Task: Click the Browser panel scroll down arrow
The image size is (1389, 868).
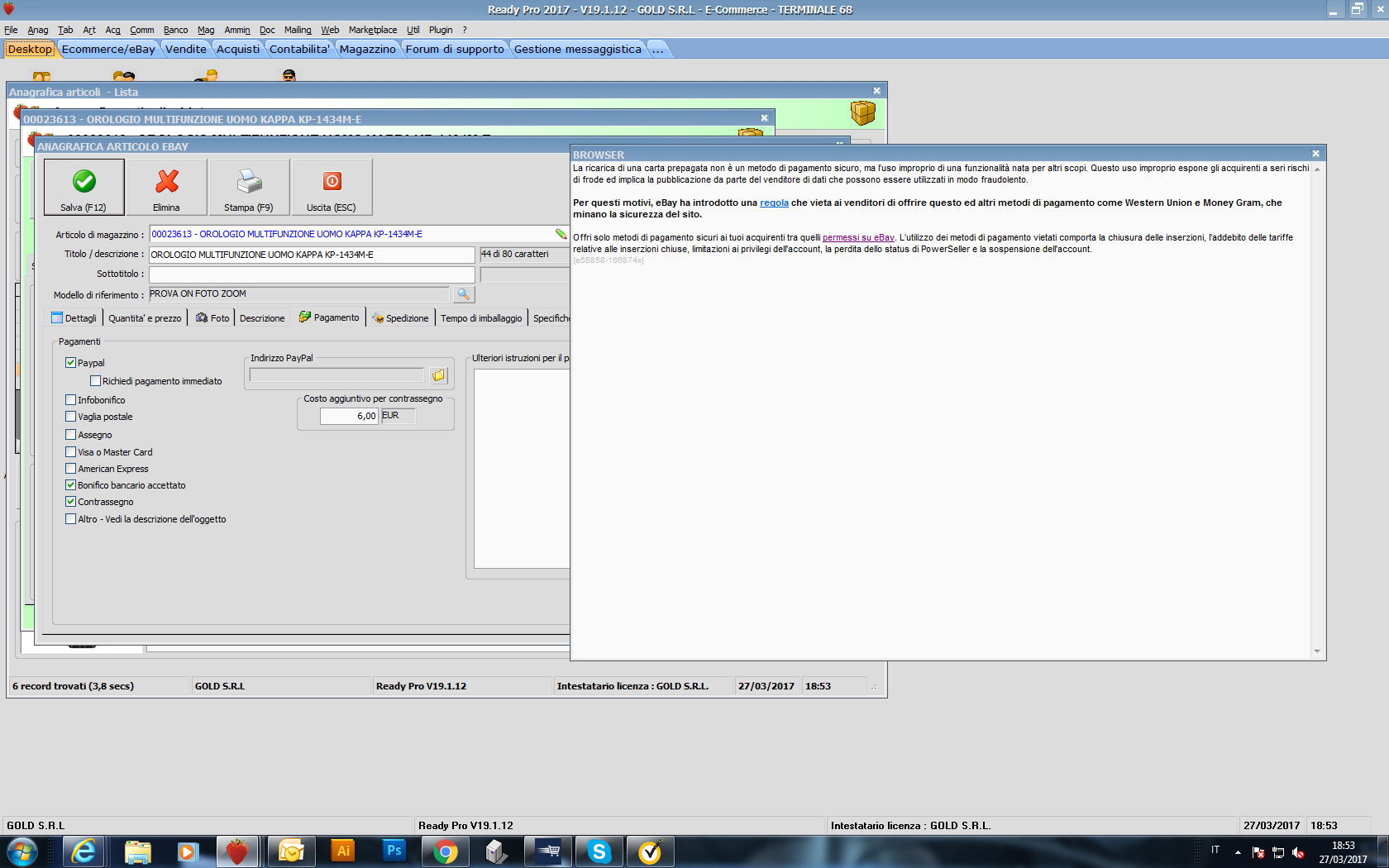Action: [x=1317, y=651]
